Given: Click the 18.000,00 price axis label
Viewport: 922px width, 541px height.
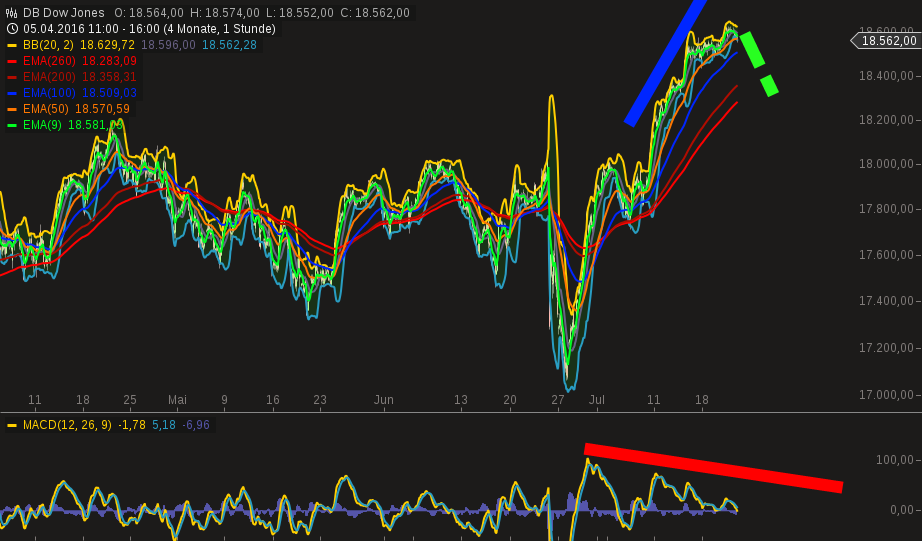Looking at the screenshot, I should tap(886, 164).
